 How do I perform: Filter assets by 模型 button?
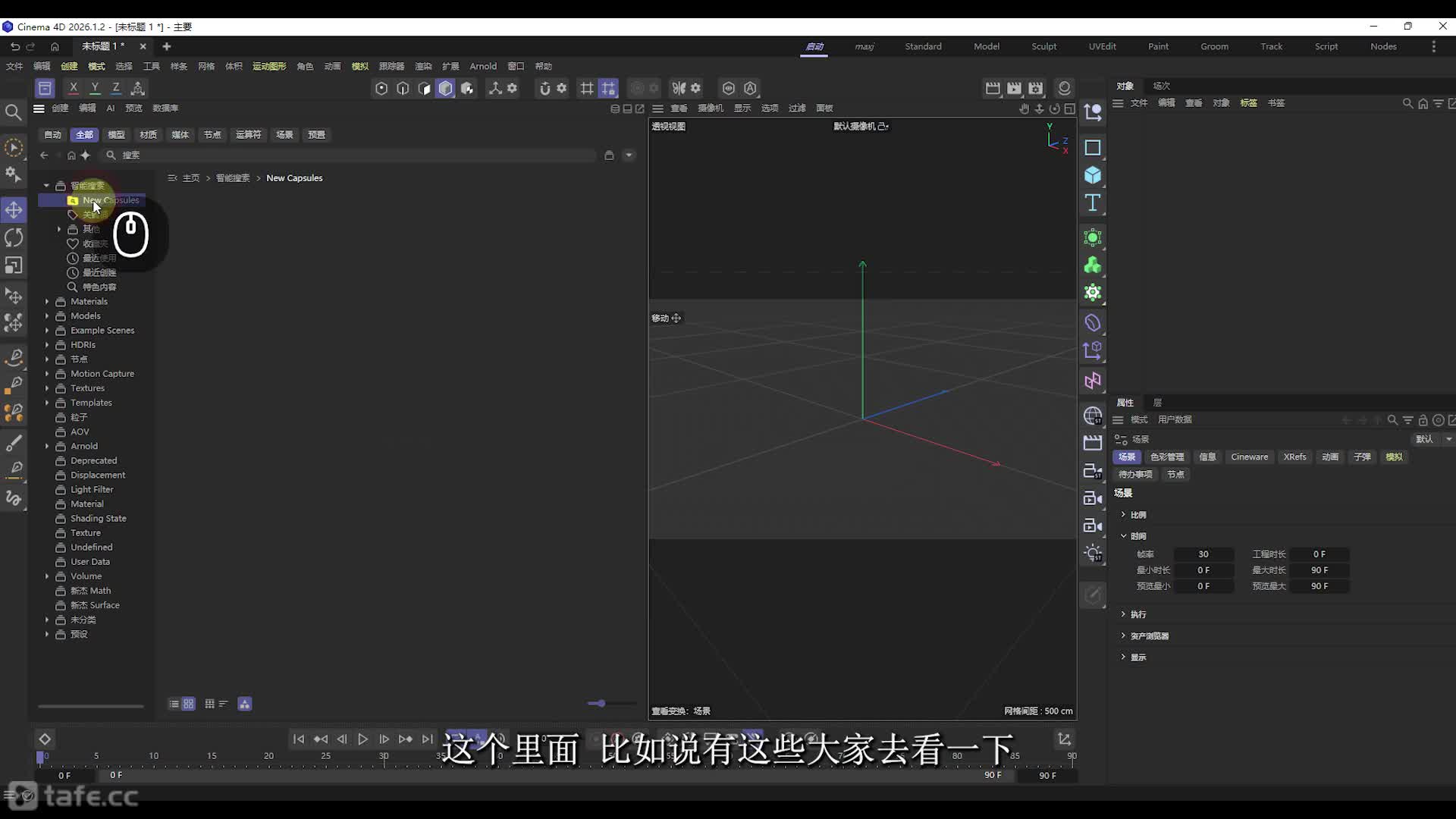pyautogui.click(x=116, y=135)
